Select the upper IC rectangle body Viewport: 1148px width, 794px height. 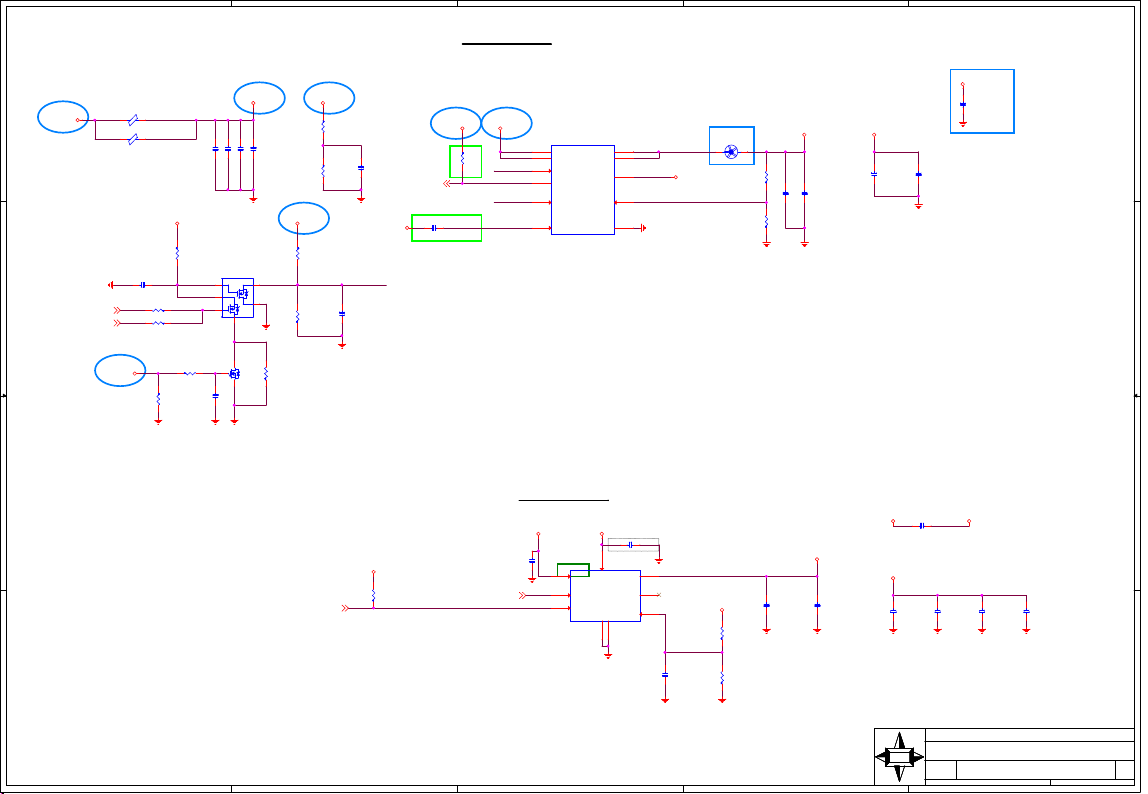pyautogui.click(x=583, y=190)
